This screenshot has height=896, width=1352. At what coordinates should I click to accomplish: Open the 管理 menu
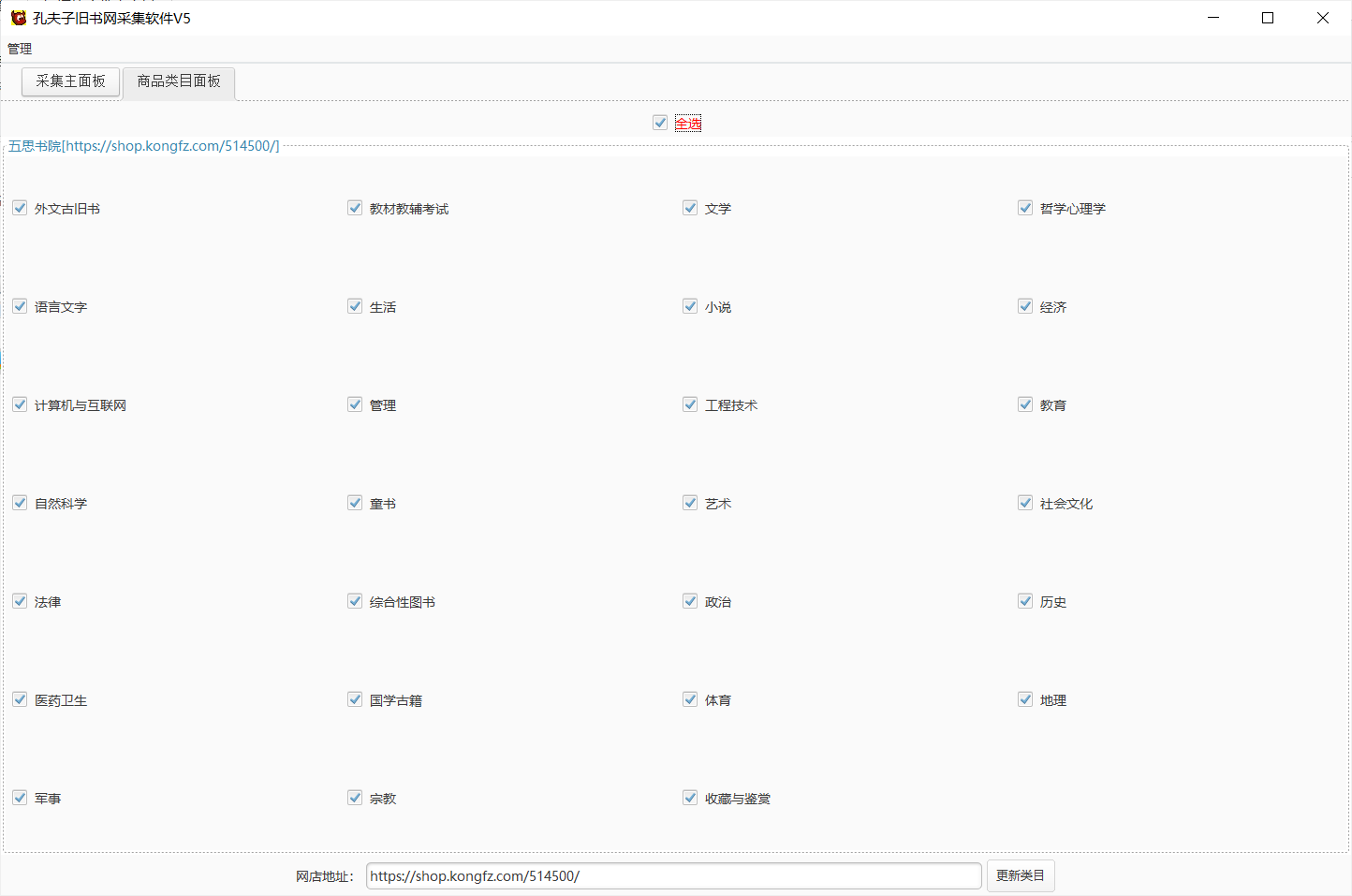pos(20,49)
